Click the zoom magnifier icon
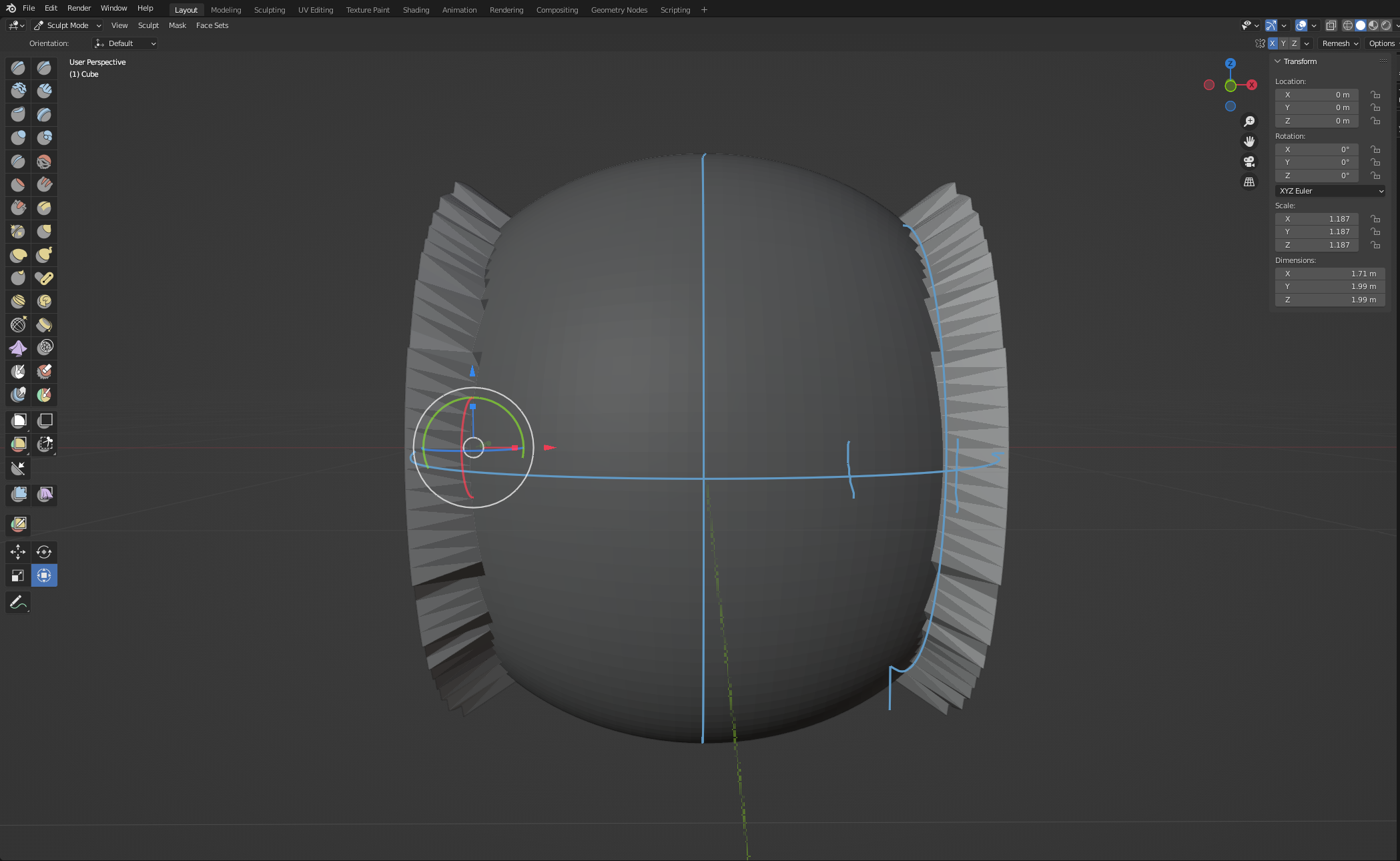This screenshot has height=861, width=1400. pyautogui.click(x=1249, y=121)
